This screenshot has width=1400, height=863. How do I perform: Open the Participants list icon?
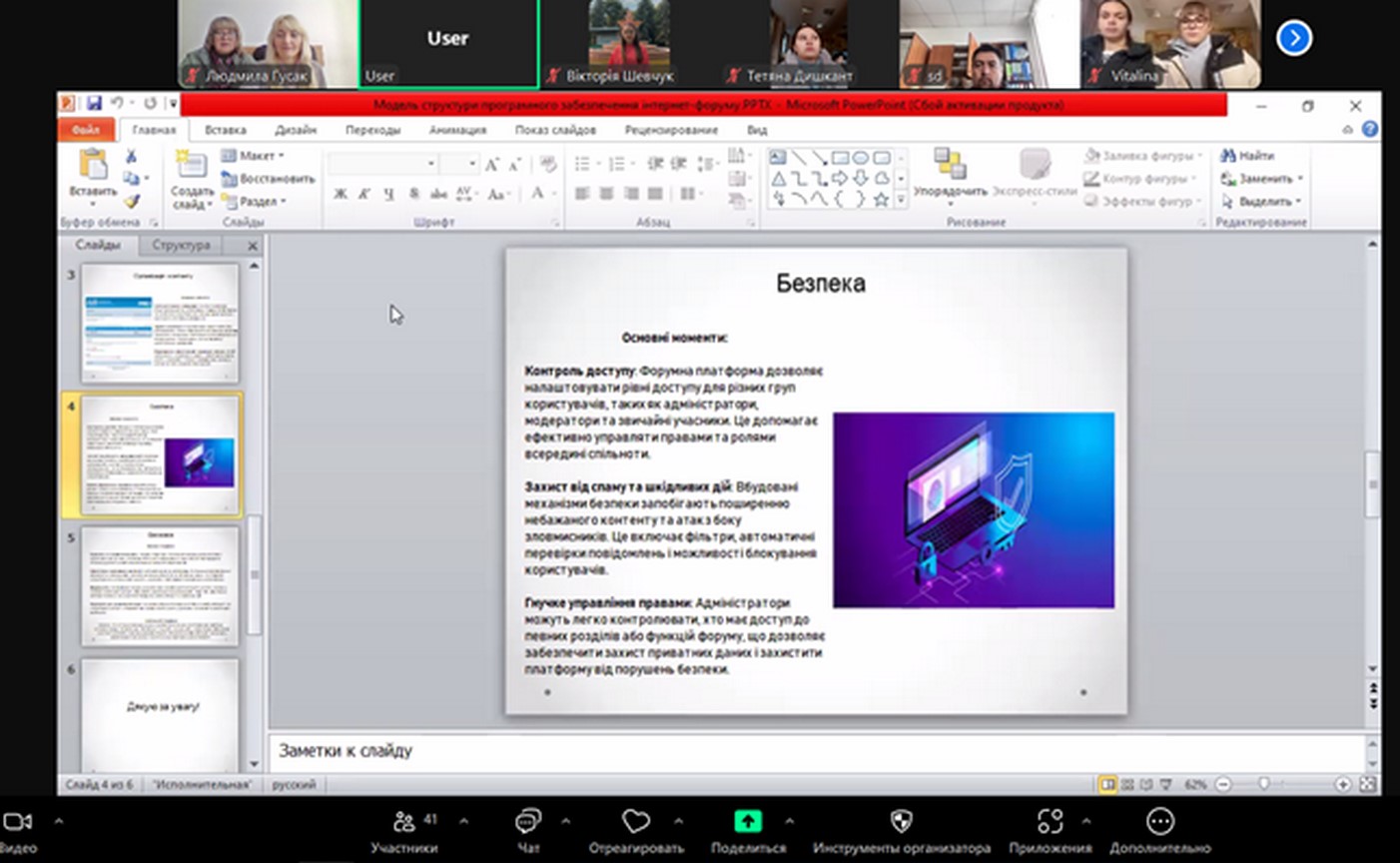tap(403, 821)
